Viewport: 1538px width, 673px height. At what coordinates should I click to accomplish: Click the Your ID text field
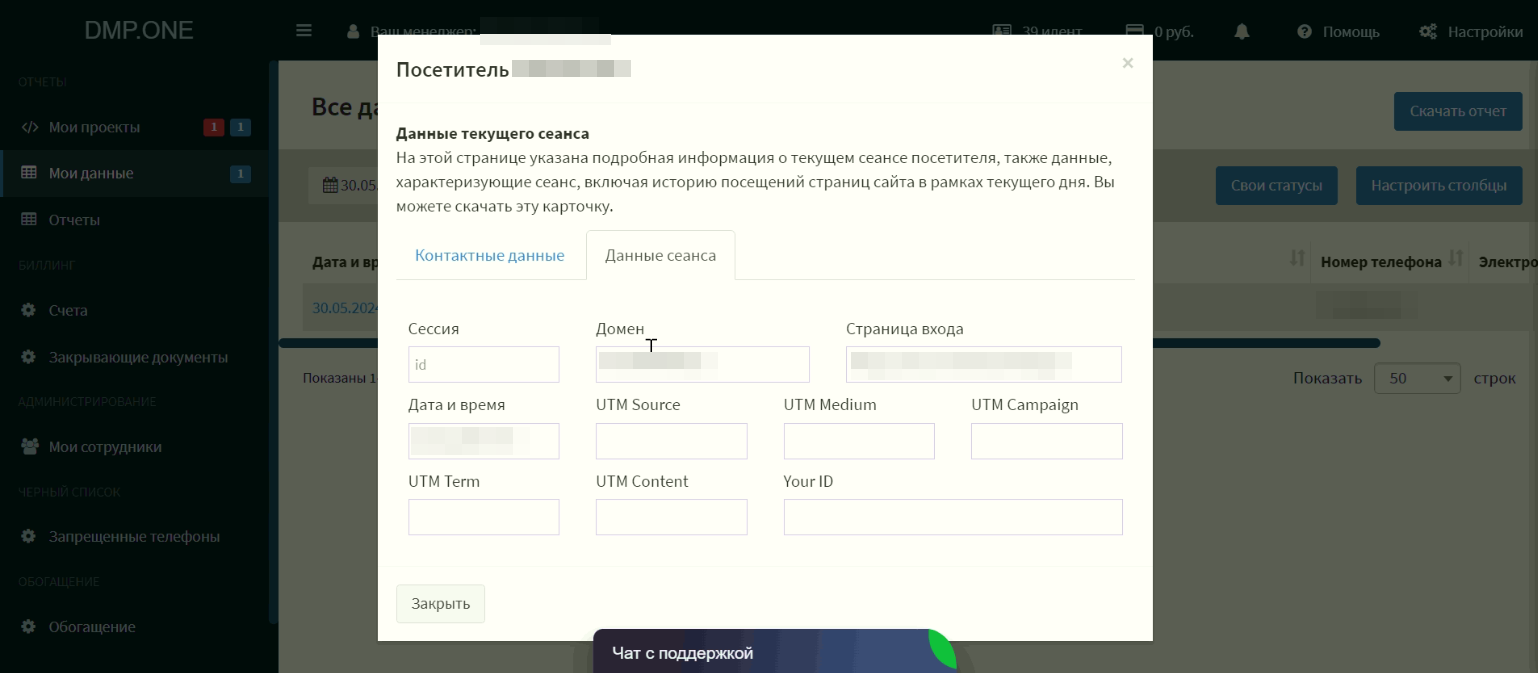(952, 517)
